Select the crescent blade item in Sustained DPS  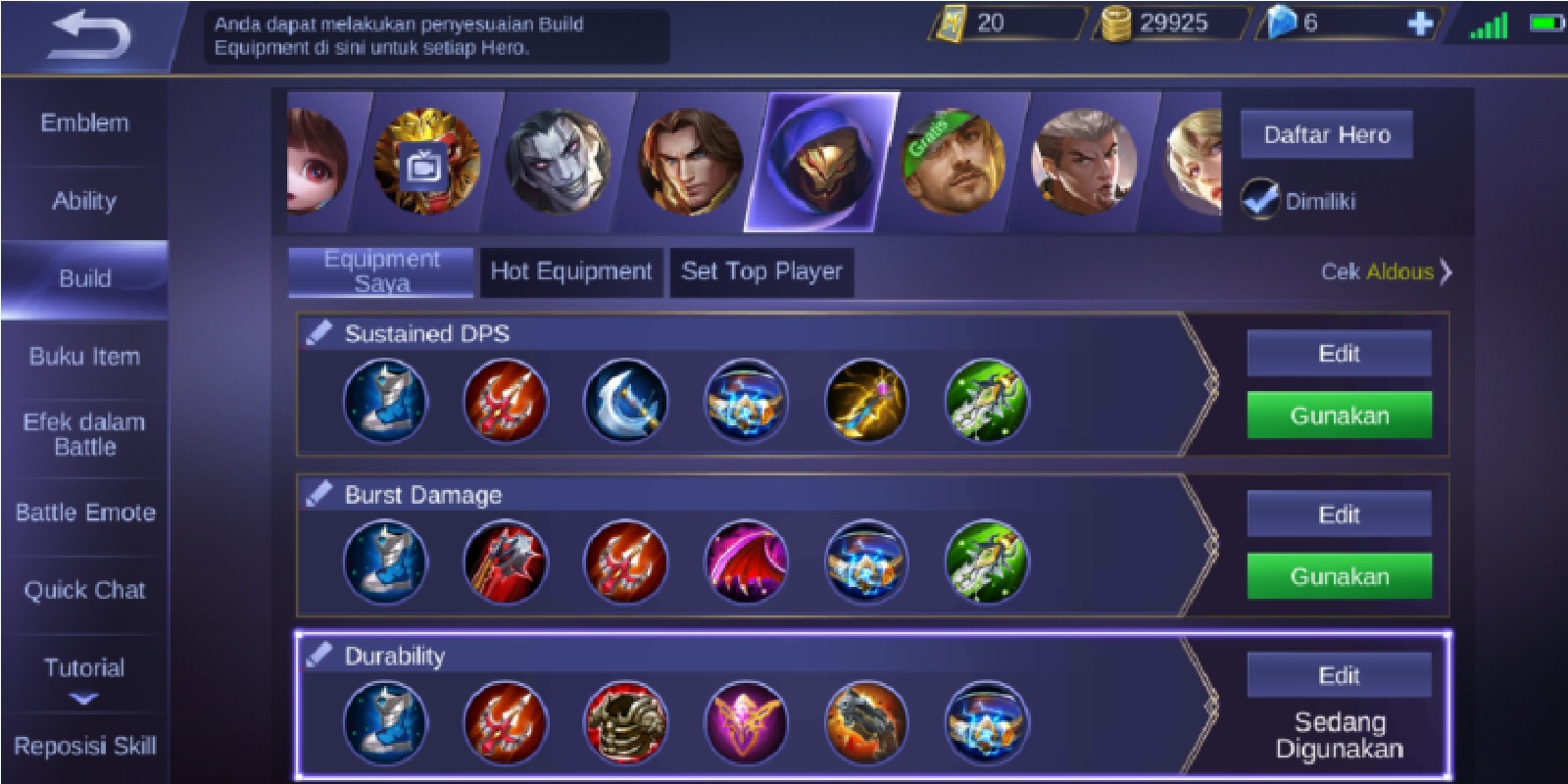coord(625,402)
